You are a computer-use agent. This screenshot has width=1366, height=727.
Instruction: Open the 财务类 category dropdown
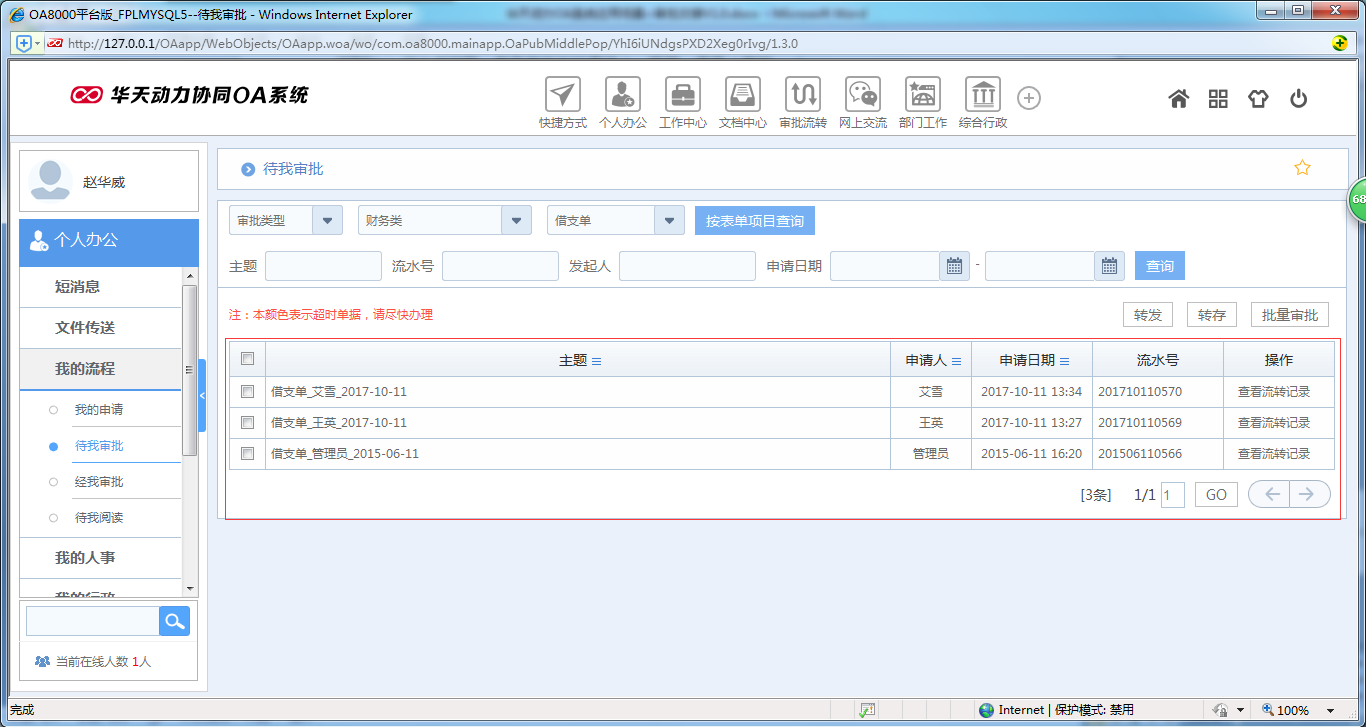click(x=516, y=221)
